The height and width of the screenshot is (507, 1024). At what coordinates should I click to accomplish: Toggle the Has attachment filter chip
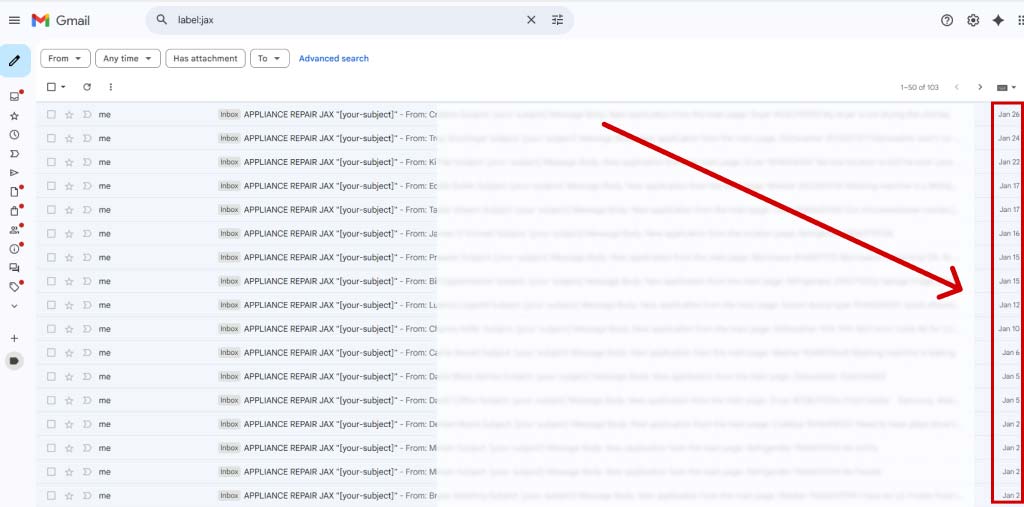(205, 59)
